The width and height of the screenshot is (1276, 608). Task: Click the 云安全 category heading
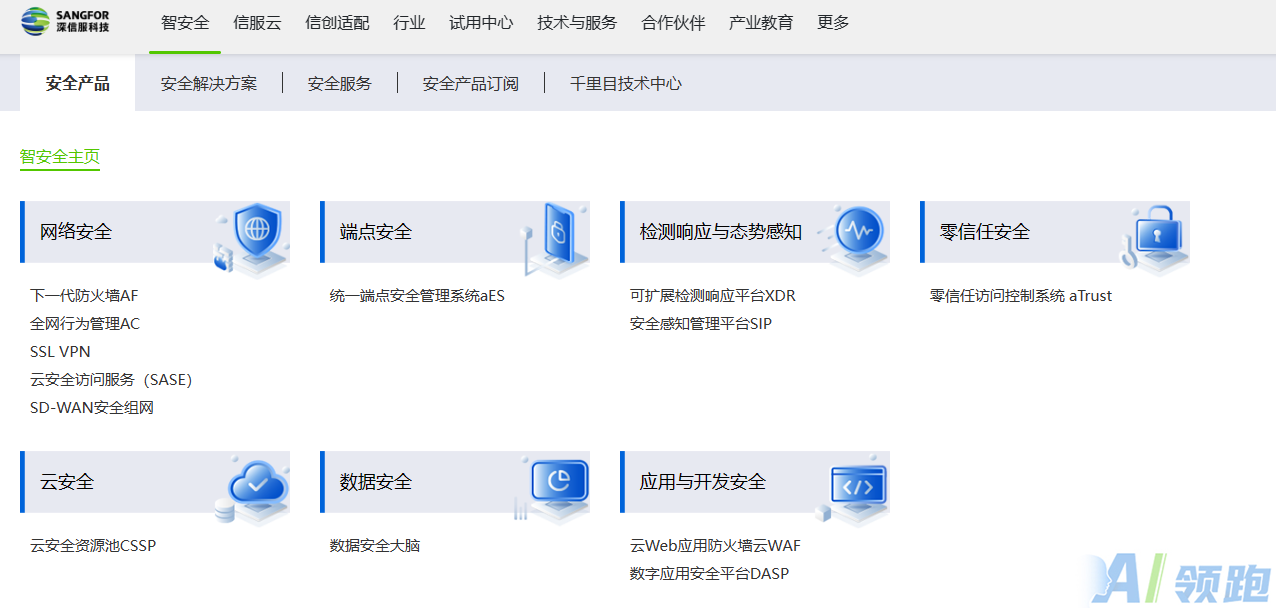(x=67, y=481)
